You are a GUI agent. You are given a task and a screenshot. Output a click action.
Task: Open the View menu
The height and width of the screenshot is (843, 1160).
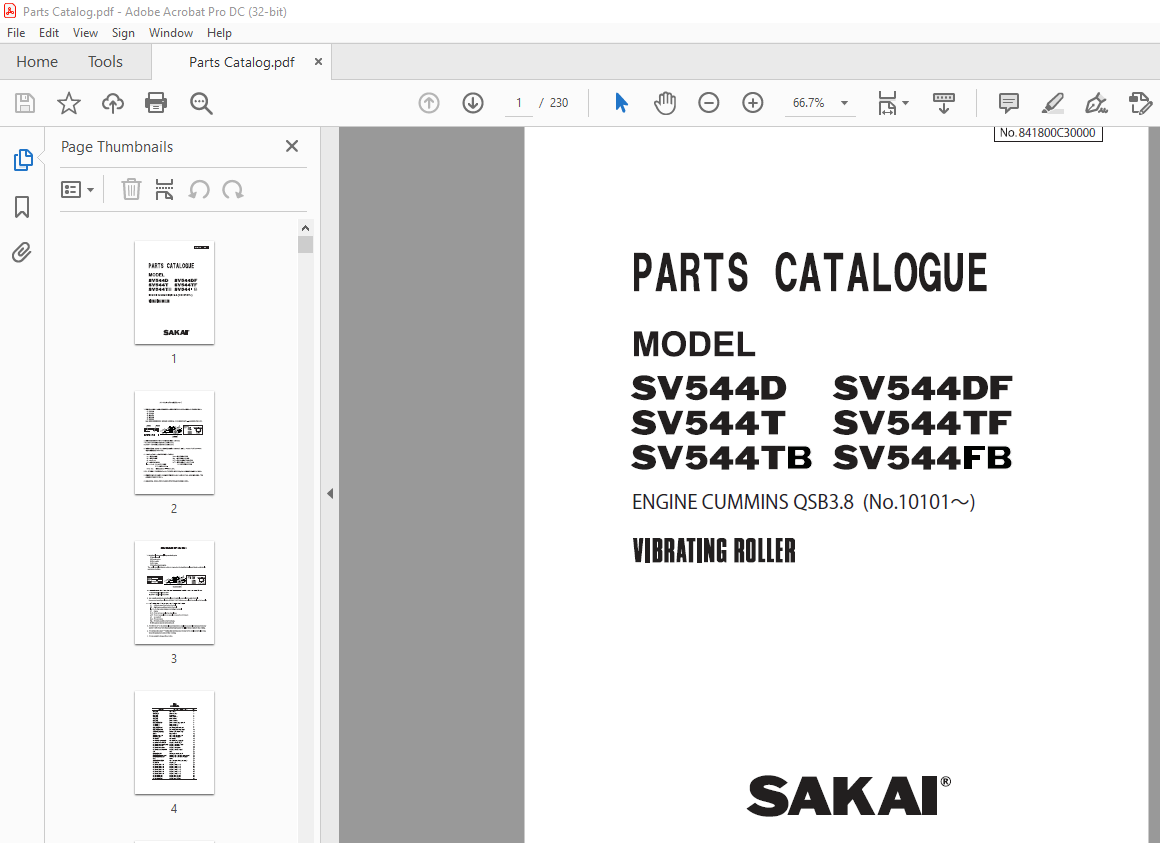pos(85,33)
